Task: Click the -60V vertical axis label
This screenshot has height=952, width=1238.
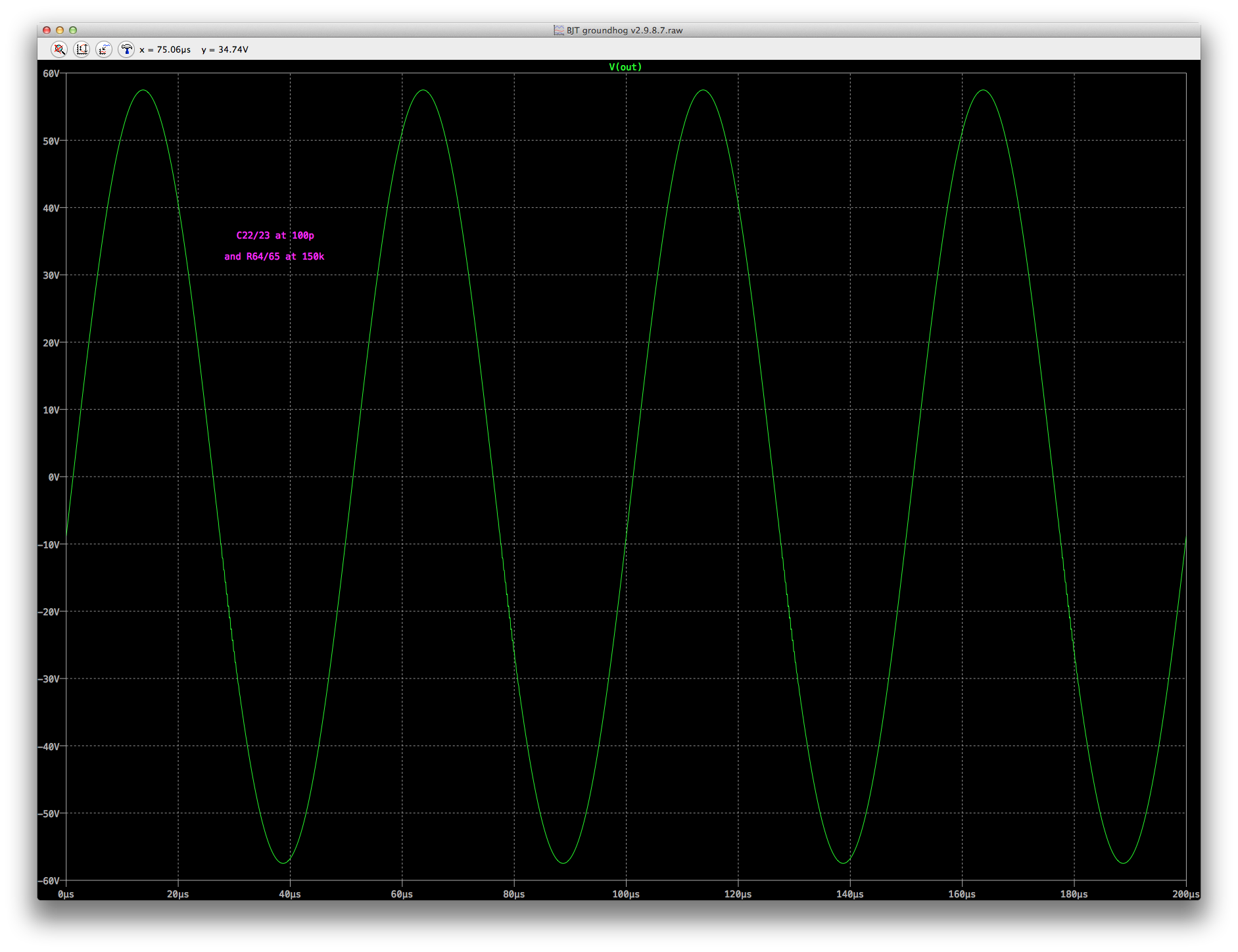Action: pos(49,881)
